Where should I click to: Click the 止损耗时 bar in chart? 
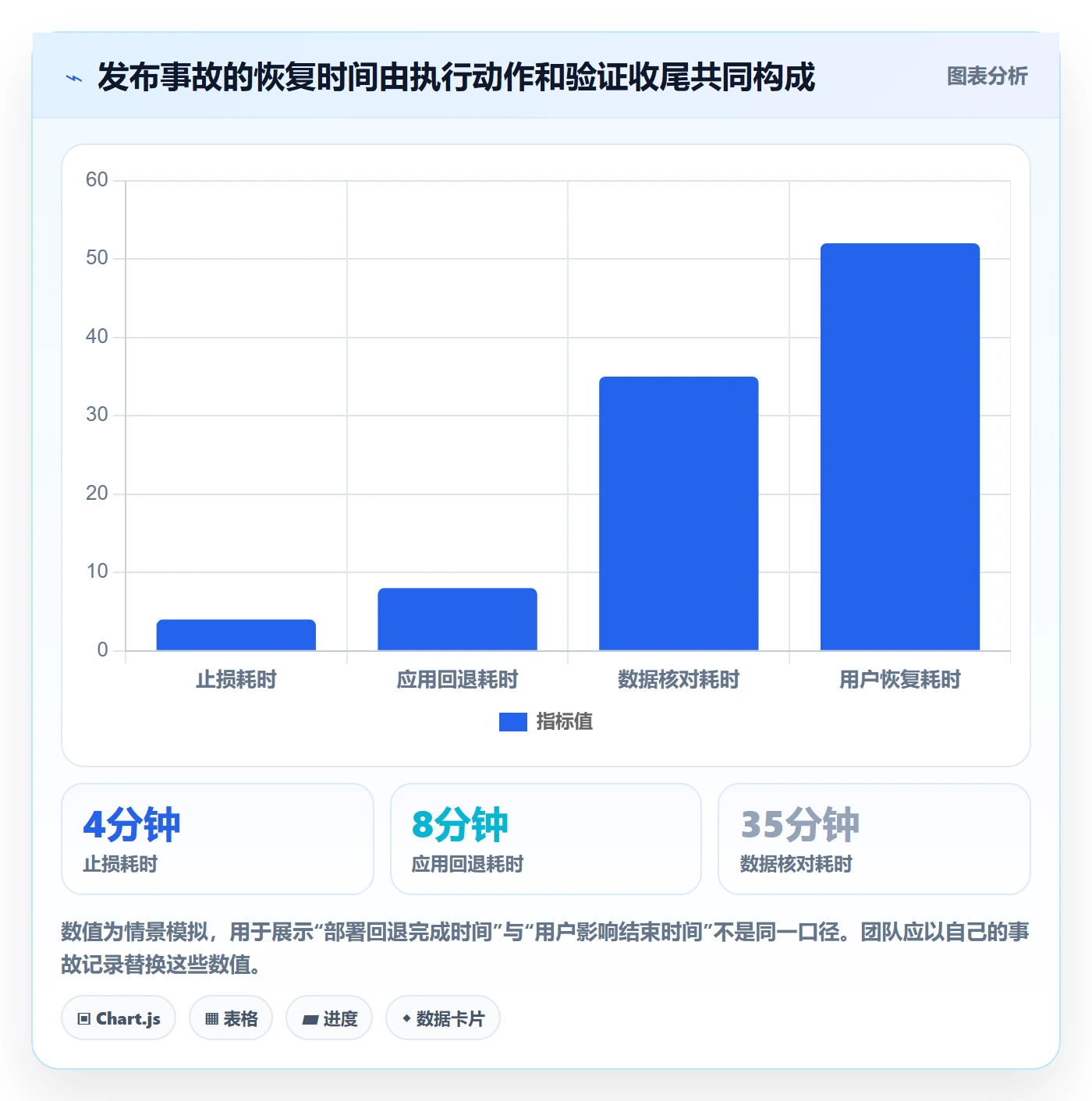pos(236,635)
